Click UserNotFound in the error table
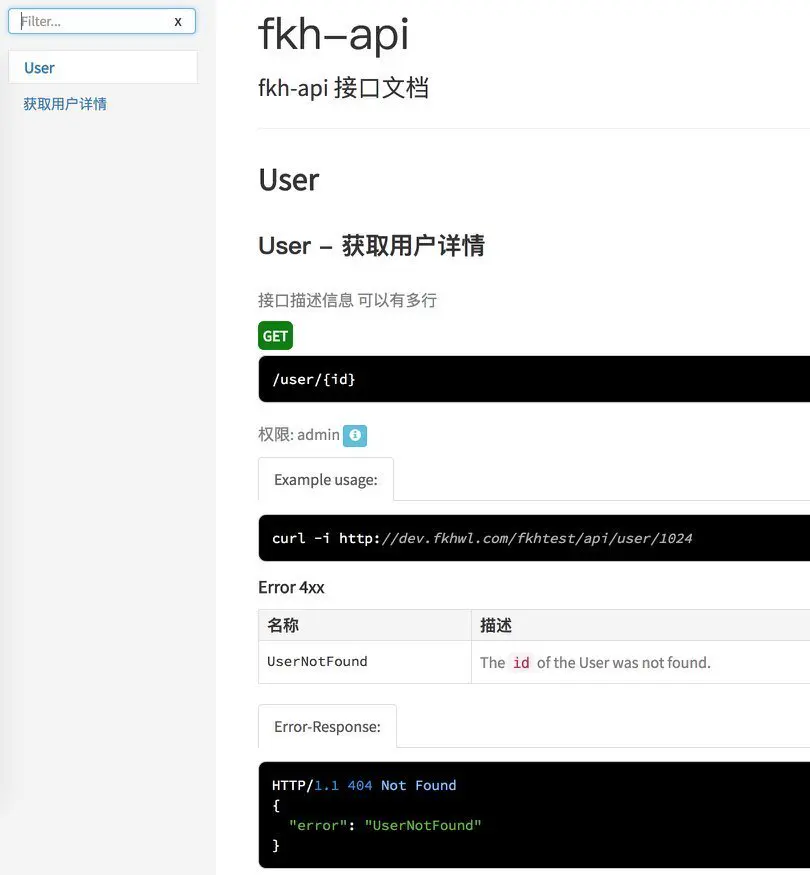Viewport: 810px width, 875px height. coord(317,661)
